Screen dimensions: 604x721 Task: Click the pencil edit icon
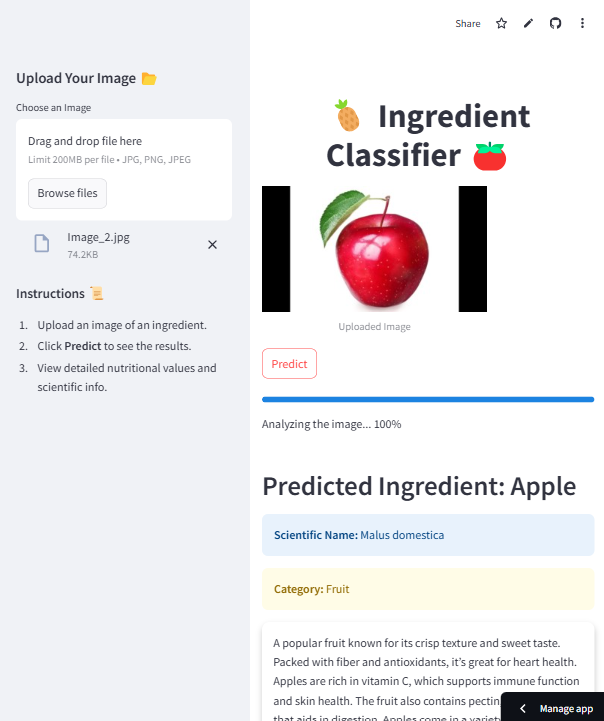point(529,23)
